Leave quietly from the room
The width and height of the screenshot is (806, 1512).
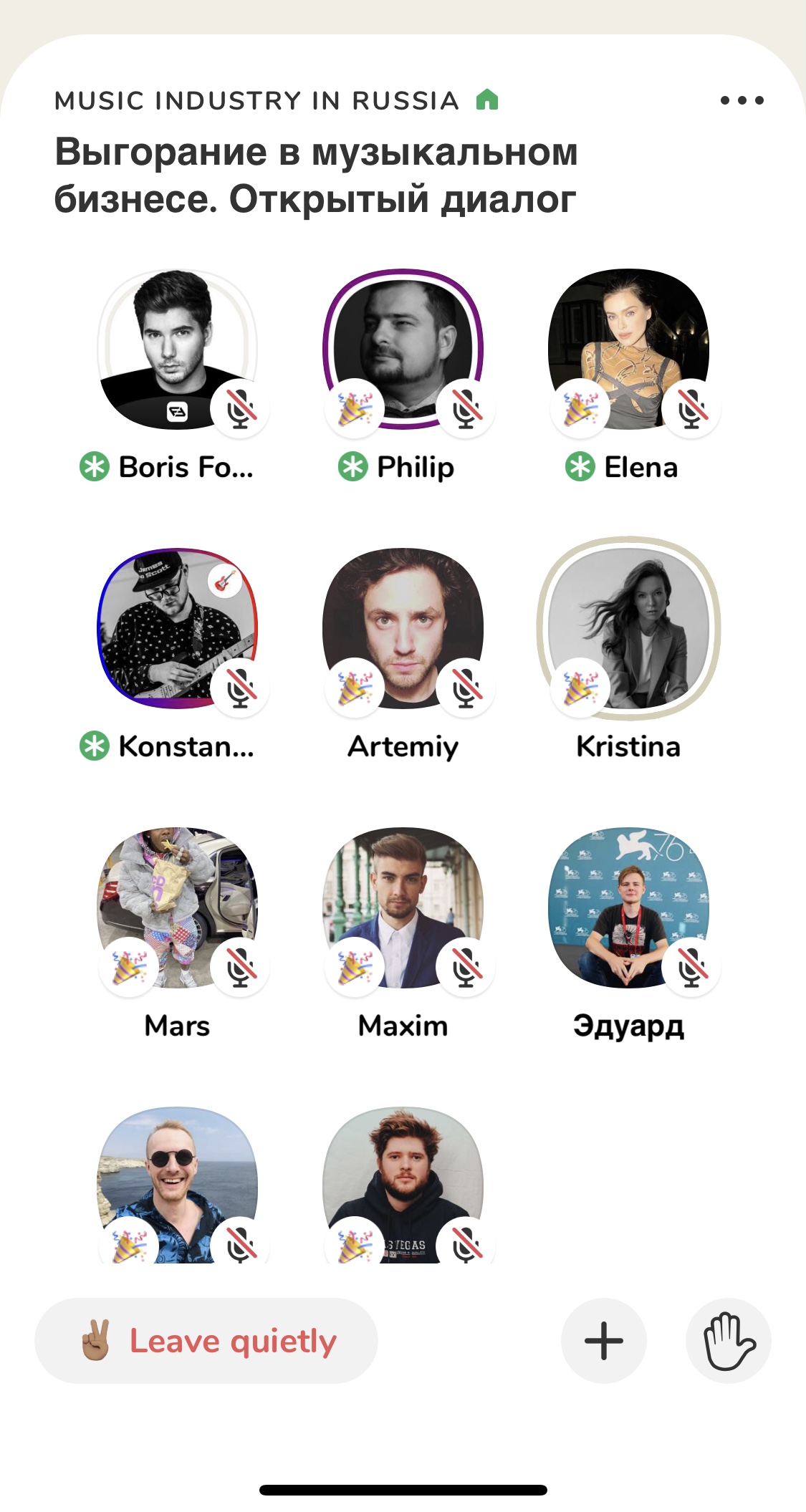point(206,1341)
